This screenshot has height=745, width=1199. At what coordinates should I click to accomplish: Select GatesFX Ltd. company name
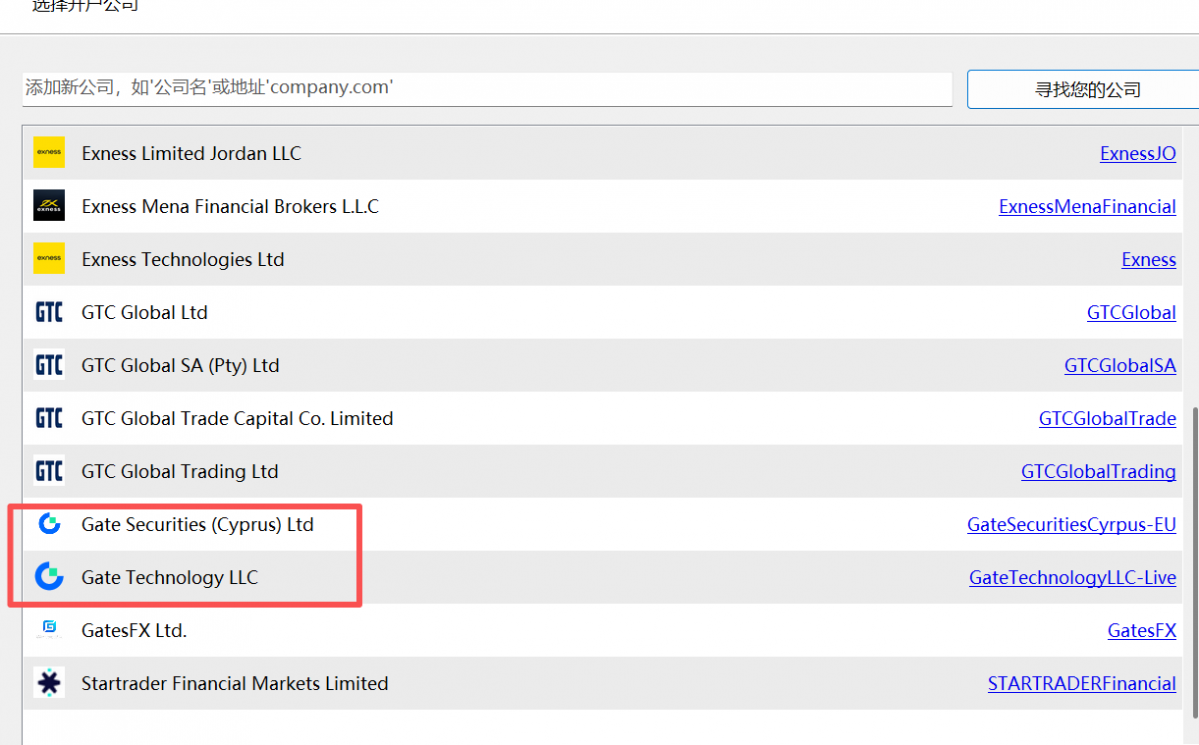click(134, 630)
